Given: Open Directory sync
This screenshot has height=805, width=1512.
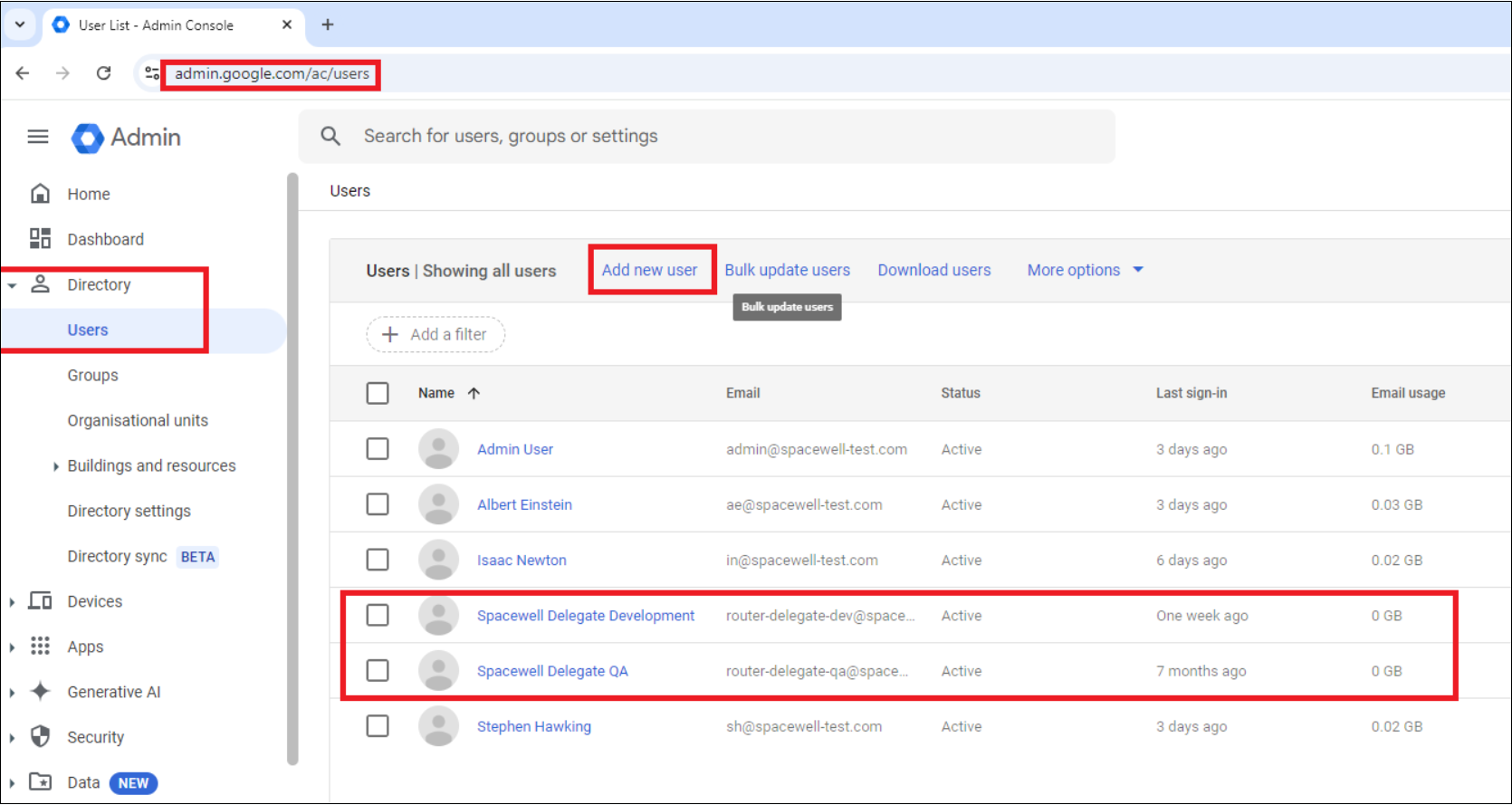Looking at the screenshot, I should click(x=117, y=556).
